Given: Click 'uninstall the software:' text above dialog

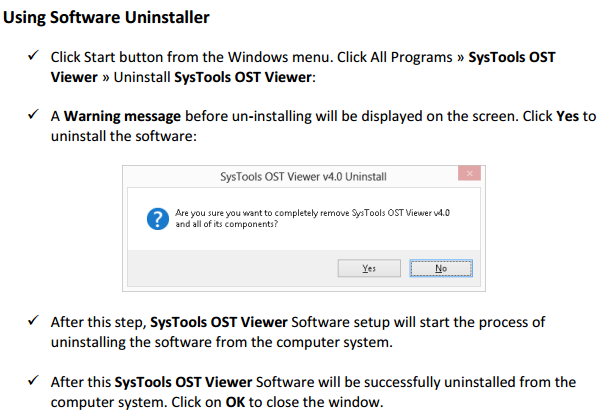Looking at the screenshot, I should (x=124, y=136).
